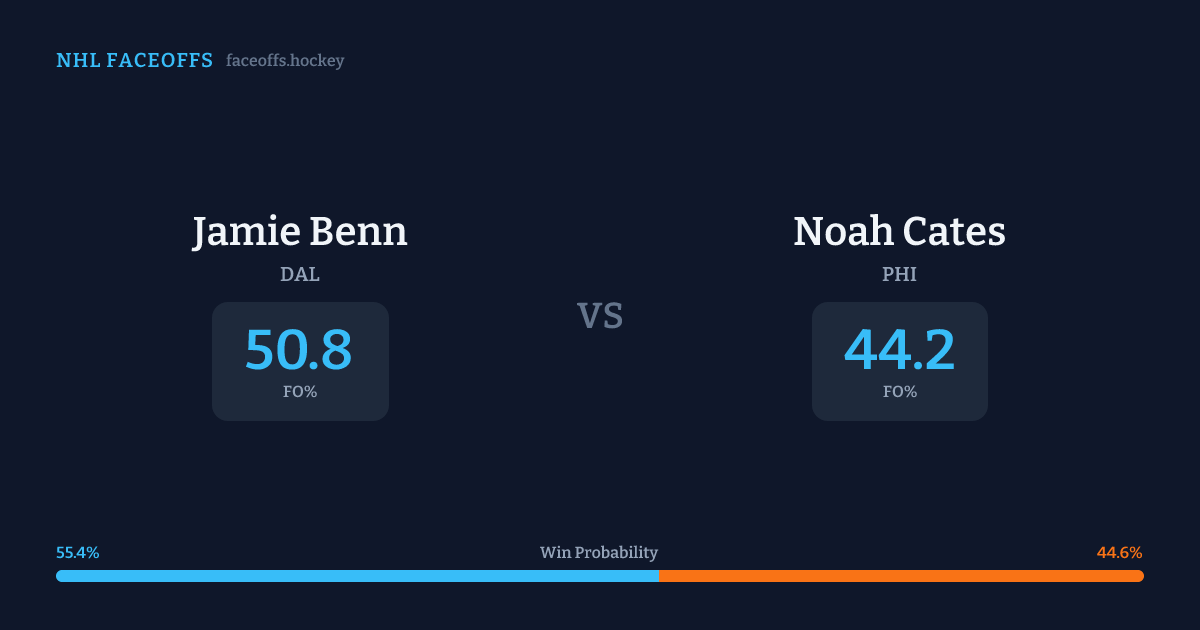
Task: Open the faceoffs.hockey site link
Action: coord(285,61)
